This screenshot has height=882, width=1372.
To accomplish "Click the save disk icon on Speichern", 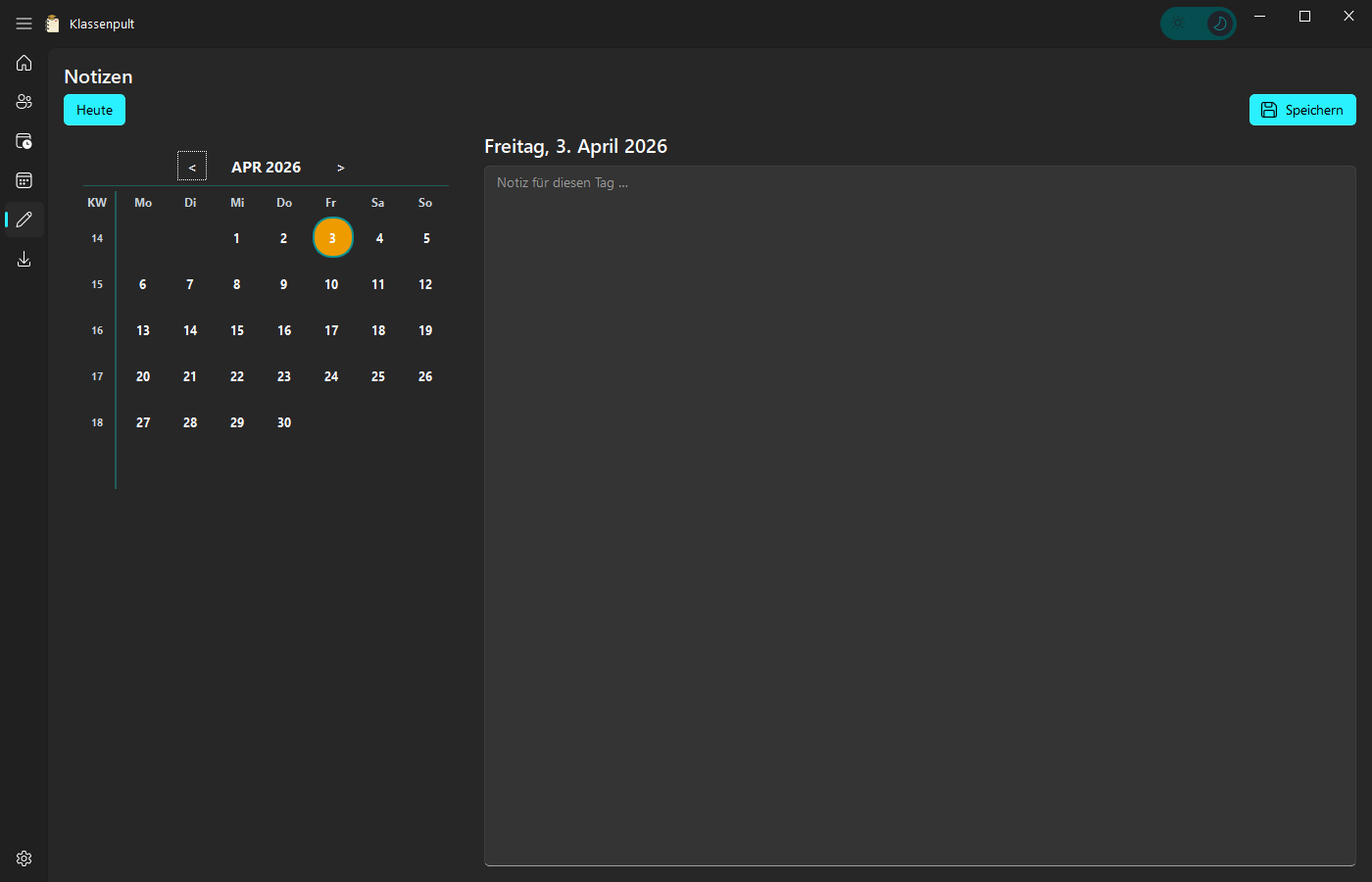I will pos(1269,110).
